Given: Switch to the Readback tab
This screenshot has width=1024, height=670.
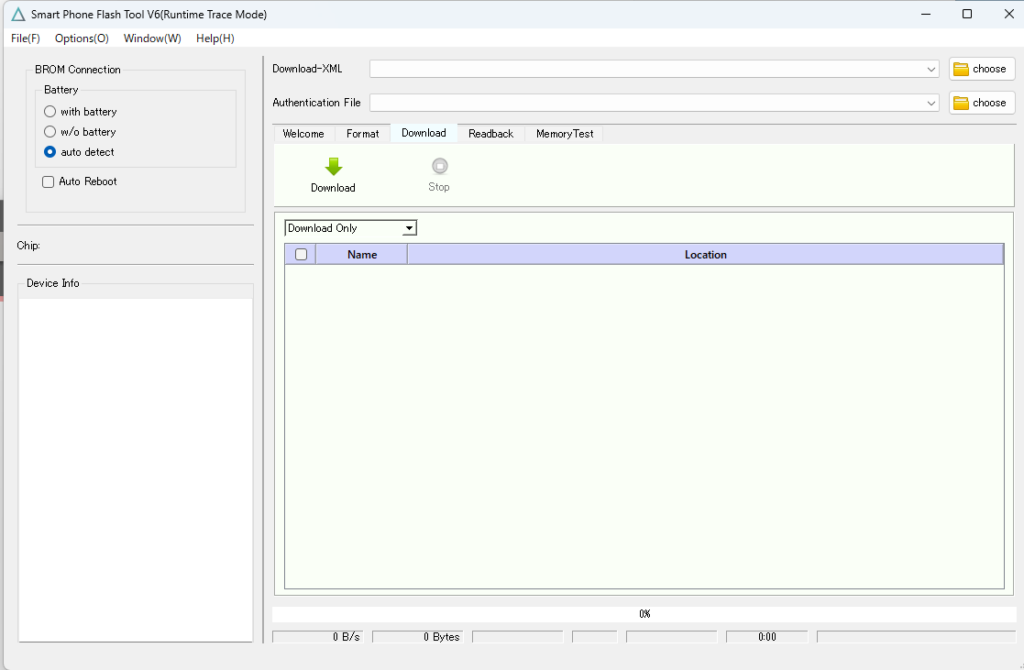Looking at the screenshot, I should (x=490, y=134).
